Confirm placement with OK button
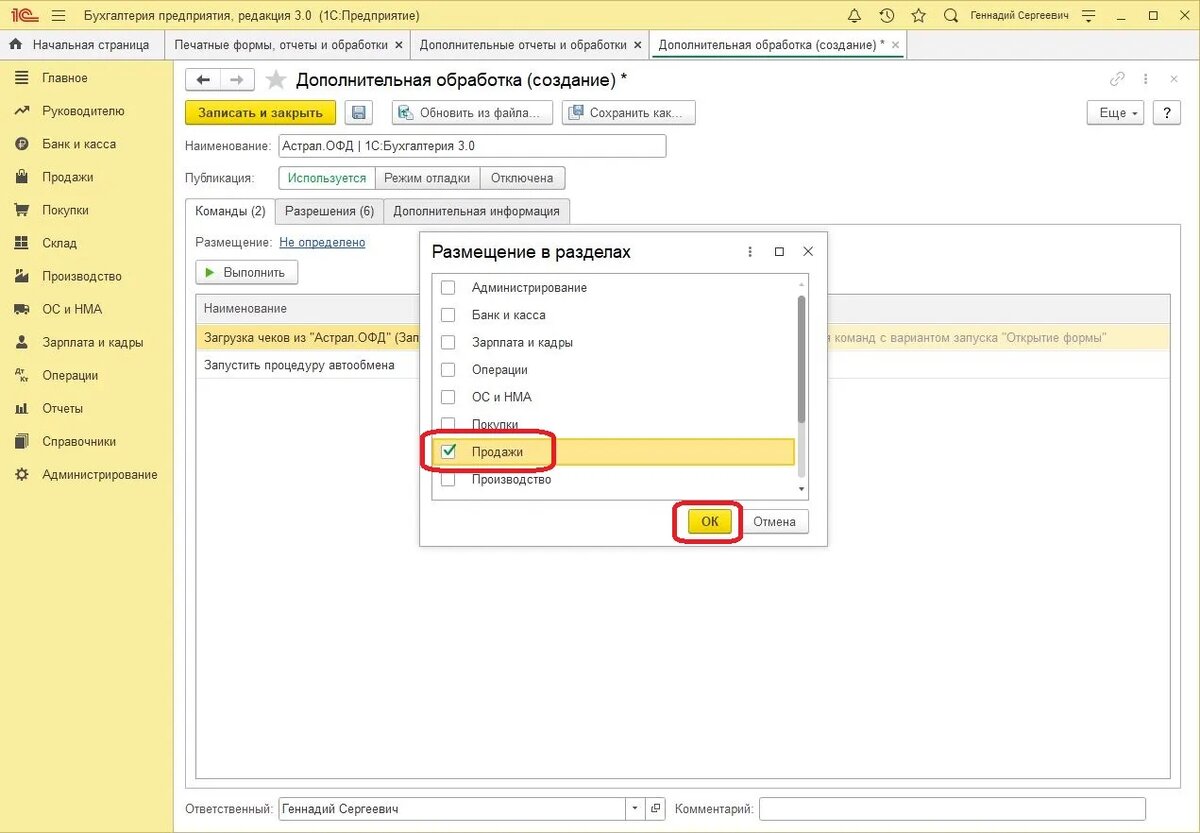This screenshot has width=1200, height=833. tap(710, 521)
